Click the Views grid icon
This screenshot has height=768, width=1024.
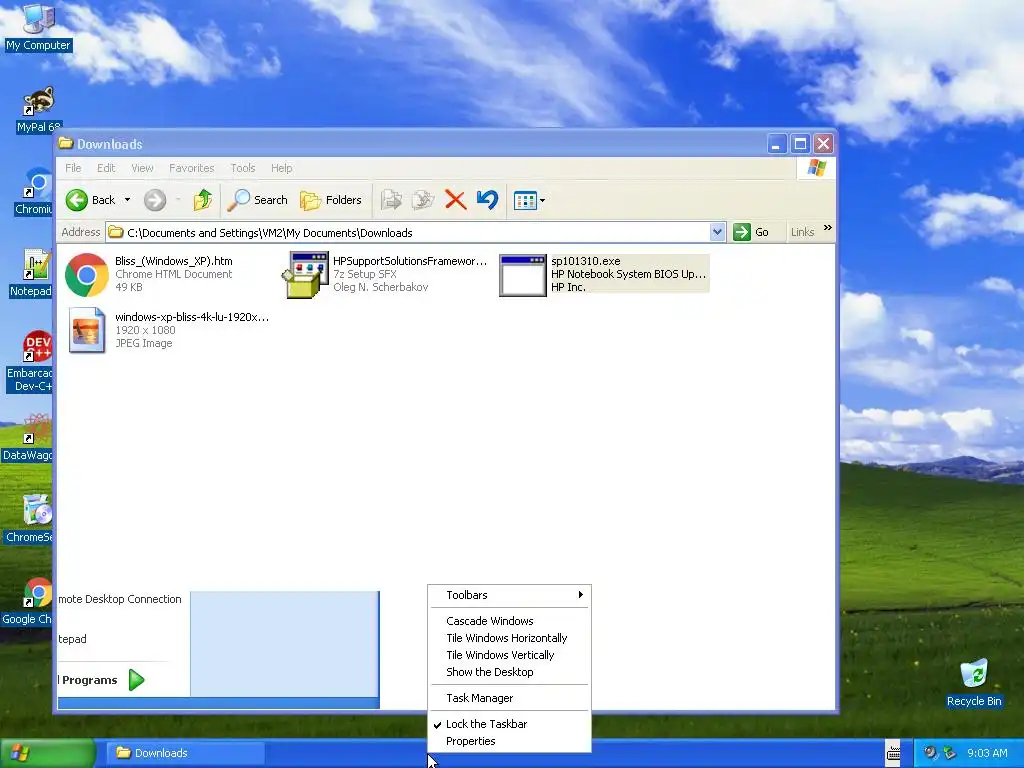525,200
